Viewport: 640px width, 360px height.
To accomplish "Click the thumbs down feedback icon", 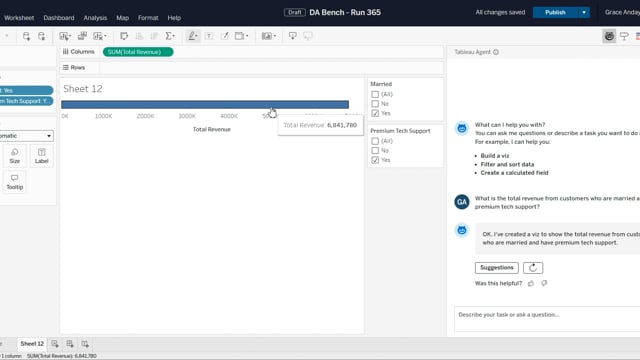I will (x=544, y=283).
